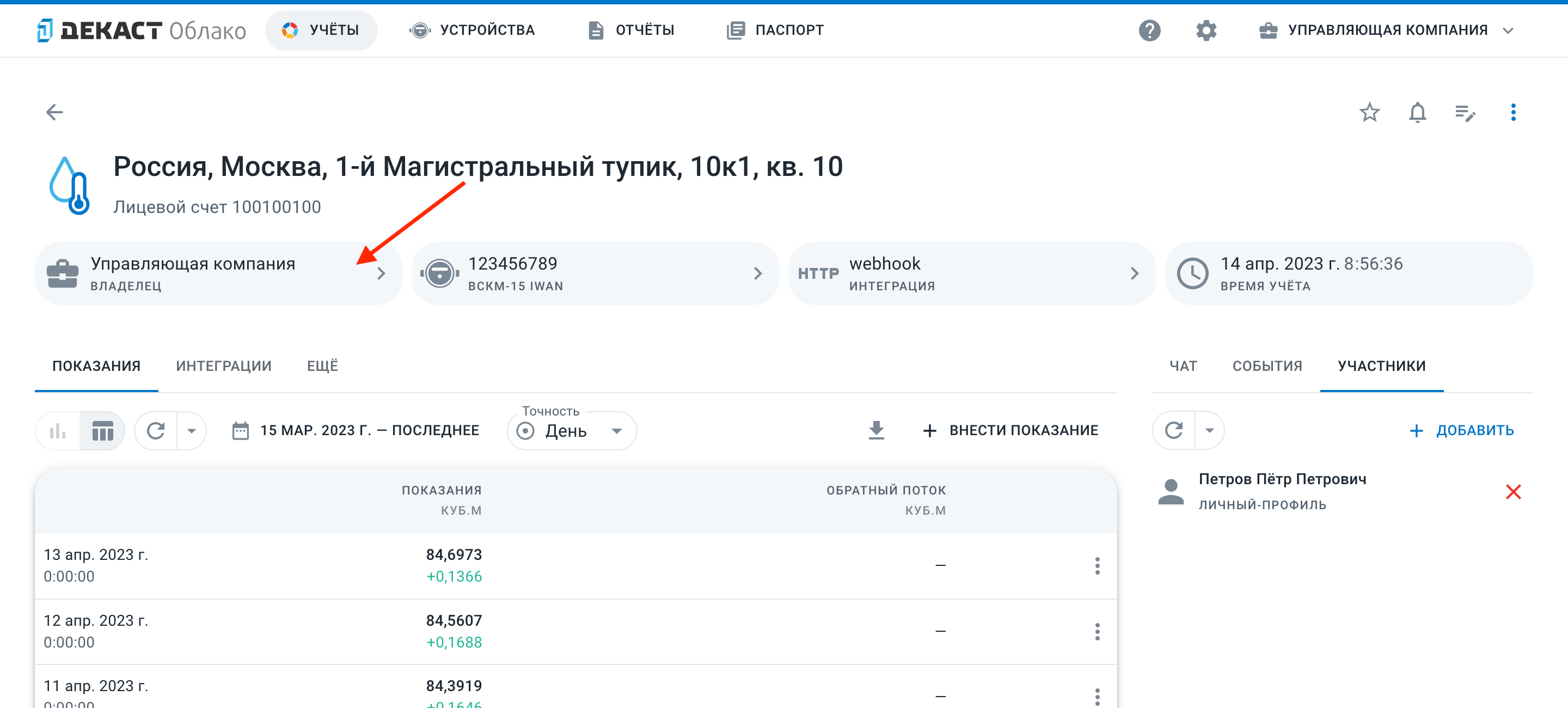Open the Учёты section

pos(321,30)
